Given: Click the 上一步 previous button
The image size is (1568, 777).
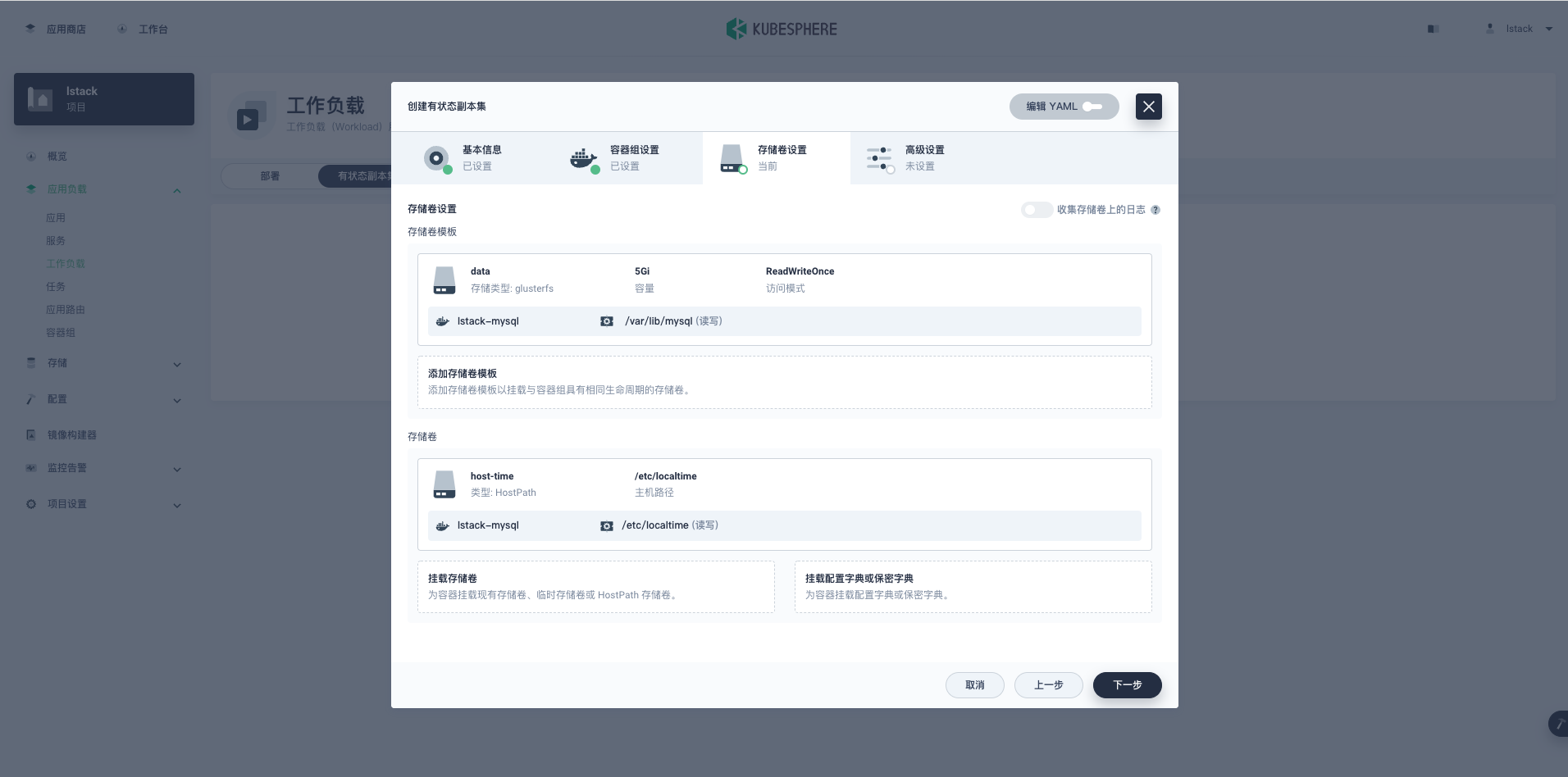Looking at the screenshot, I should (1049, 685).
